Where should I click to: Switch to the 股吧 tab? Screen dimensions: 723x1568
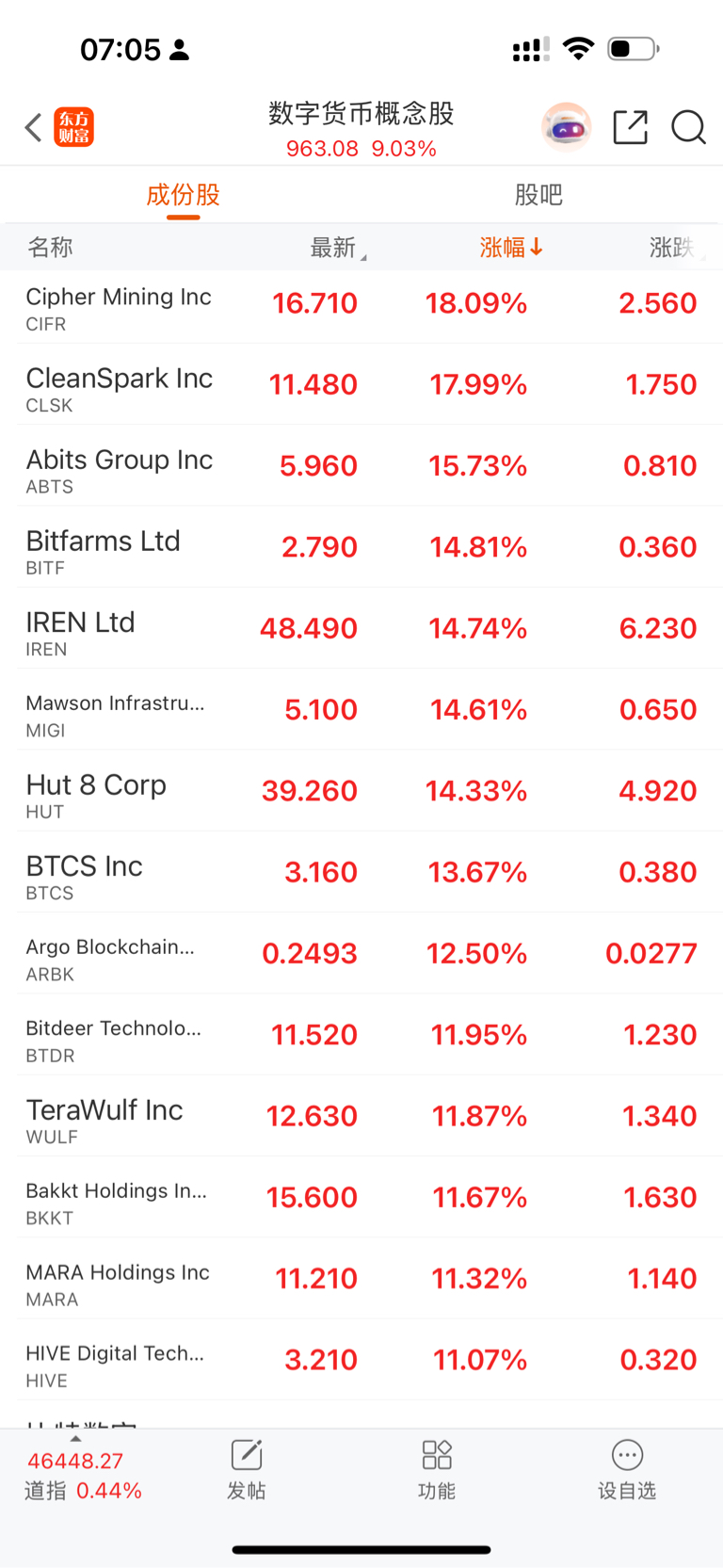click(538, 195)
